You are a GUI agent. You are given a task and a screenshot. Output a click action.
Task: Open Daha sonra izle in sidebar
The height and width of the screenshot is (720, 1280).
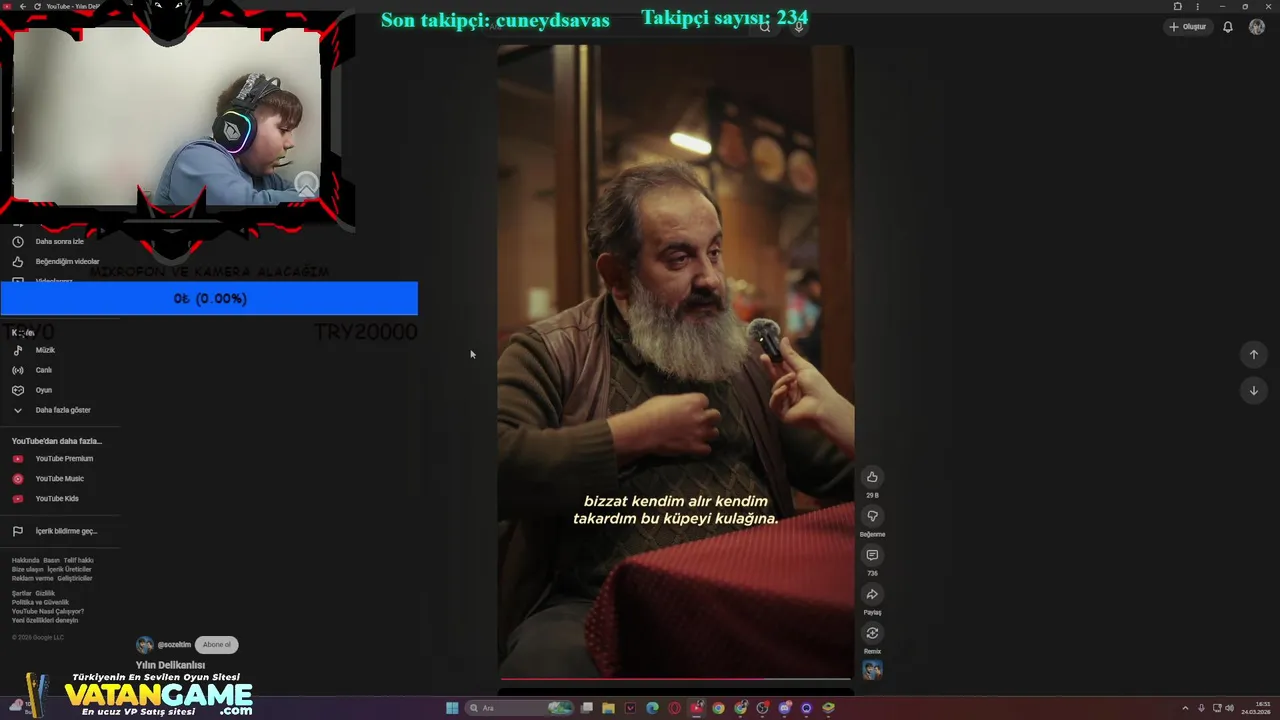tap(60, 241)
